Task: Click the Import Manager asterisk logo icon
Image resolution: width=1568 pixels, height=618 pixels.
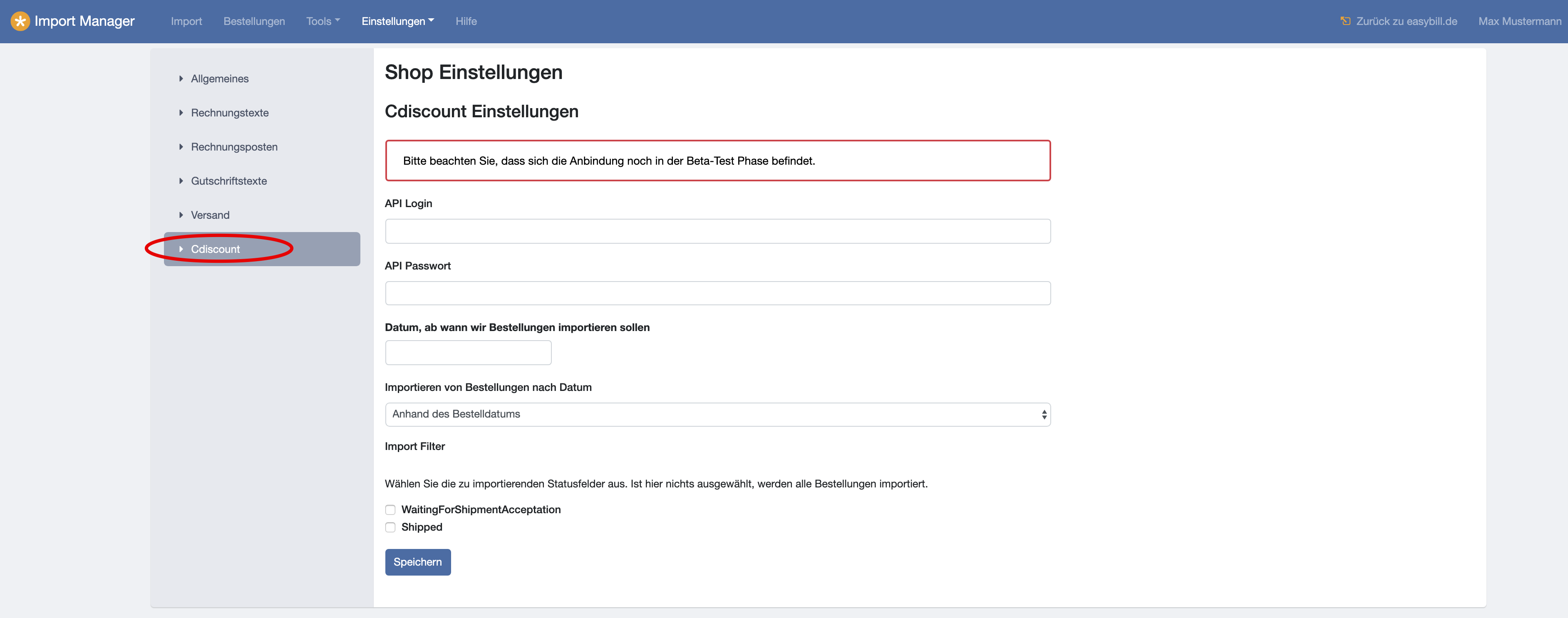Action: (20, 21)
